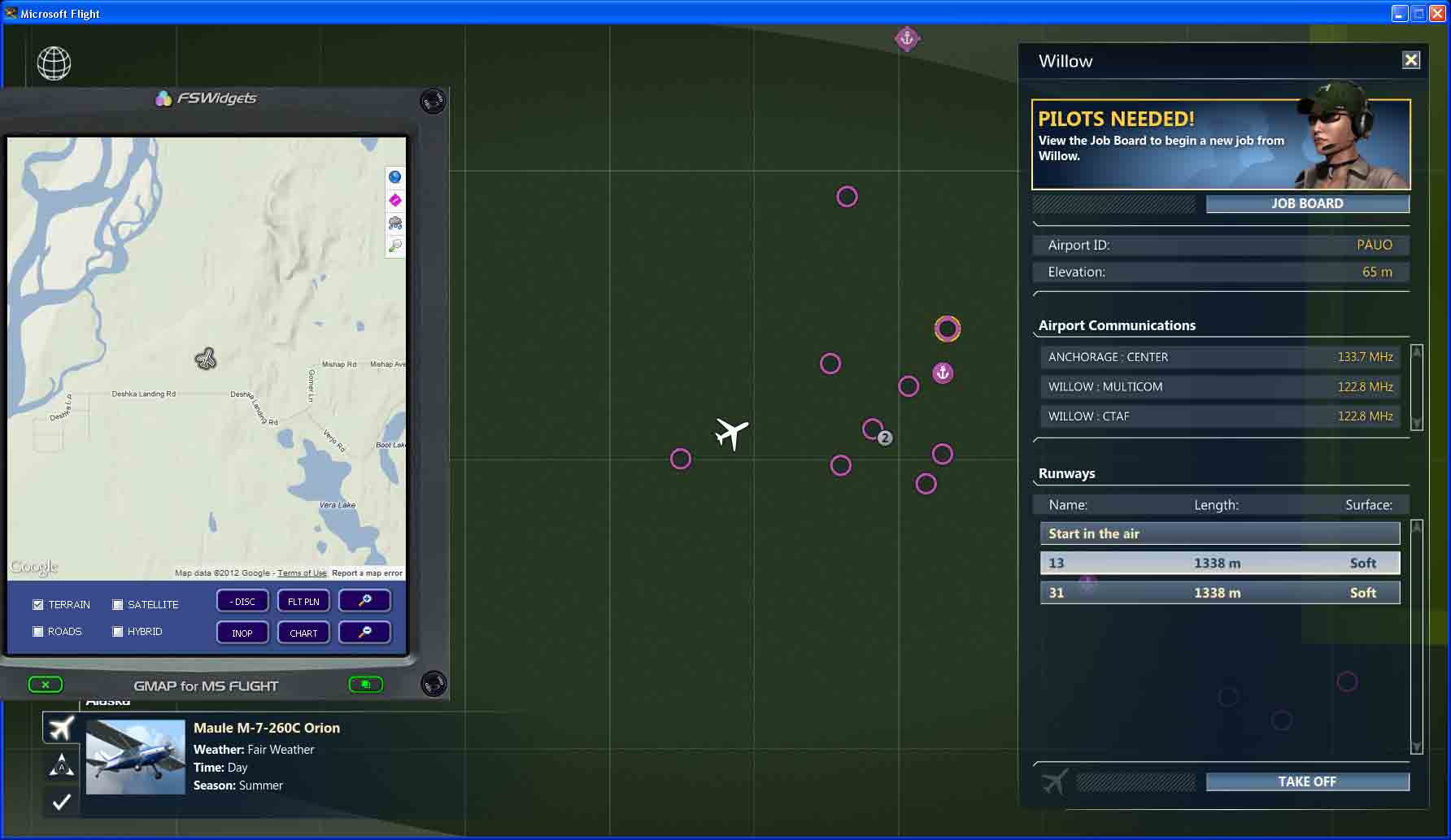Click Report a map error link
1451x840 pixels.
(x=367, y=573)
